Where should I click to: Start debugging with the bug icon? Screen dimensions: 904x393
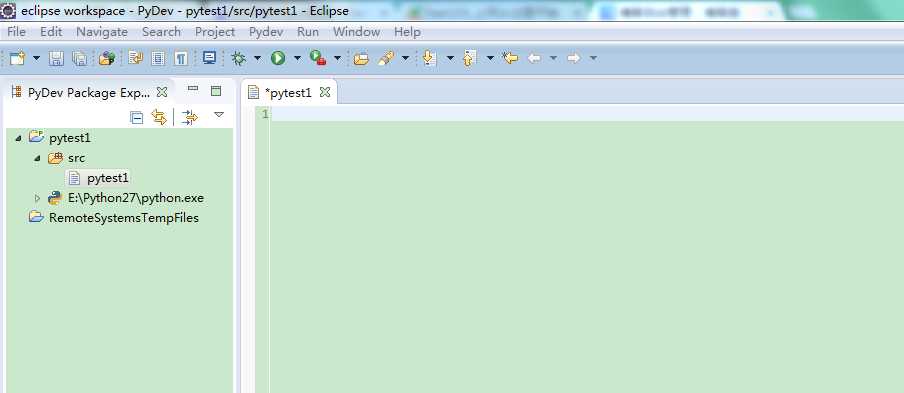point(238,58)
